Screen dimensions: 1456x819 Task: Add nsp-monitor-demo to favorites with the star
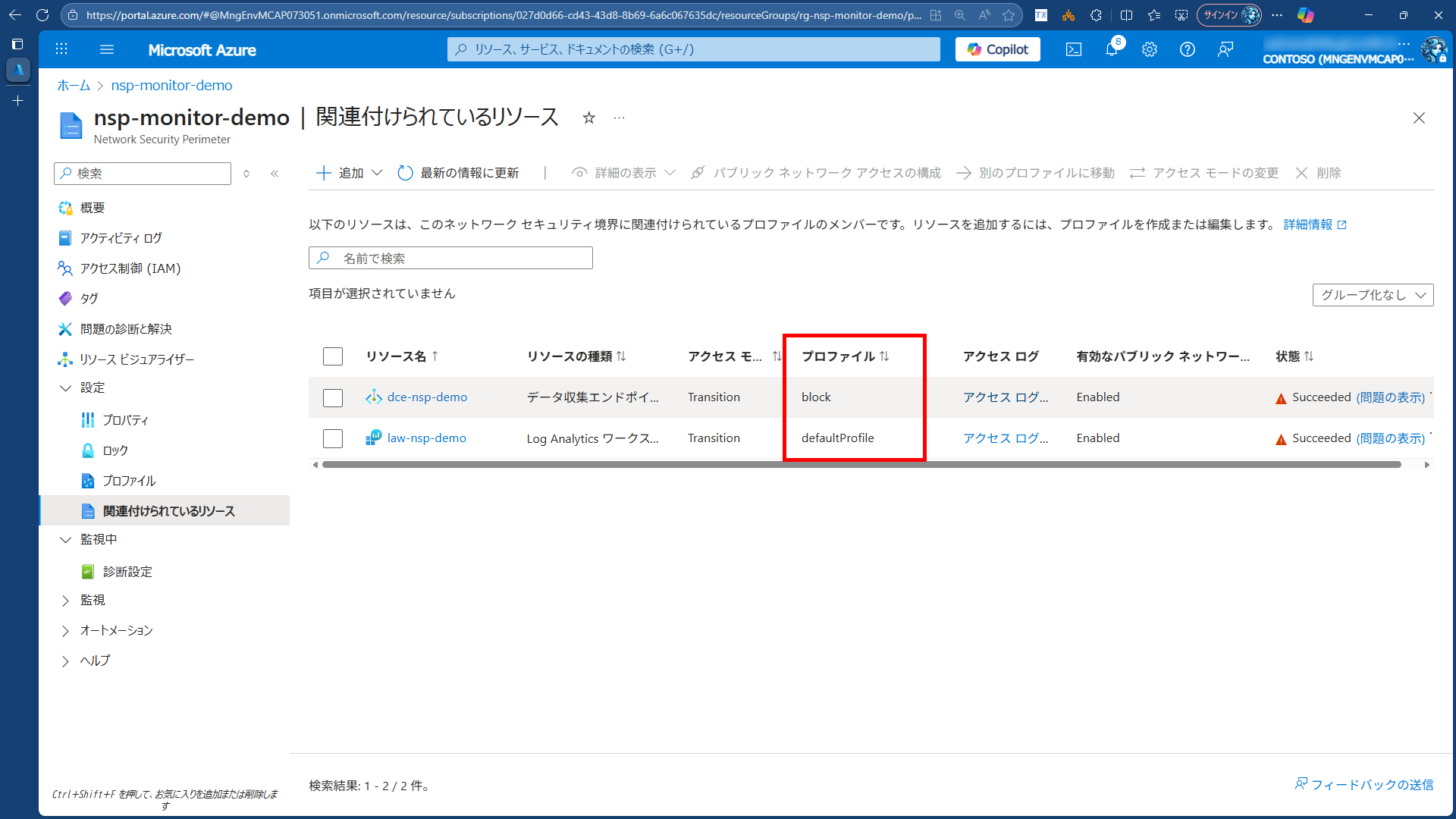point(589,118)
